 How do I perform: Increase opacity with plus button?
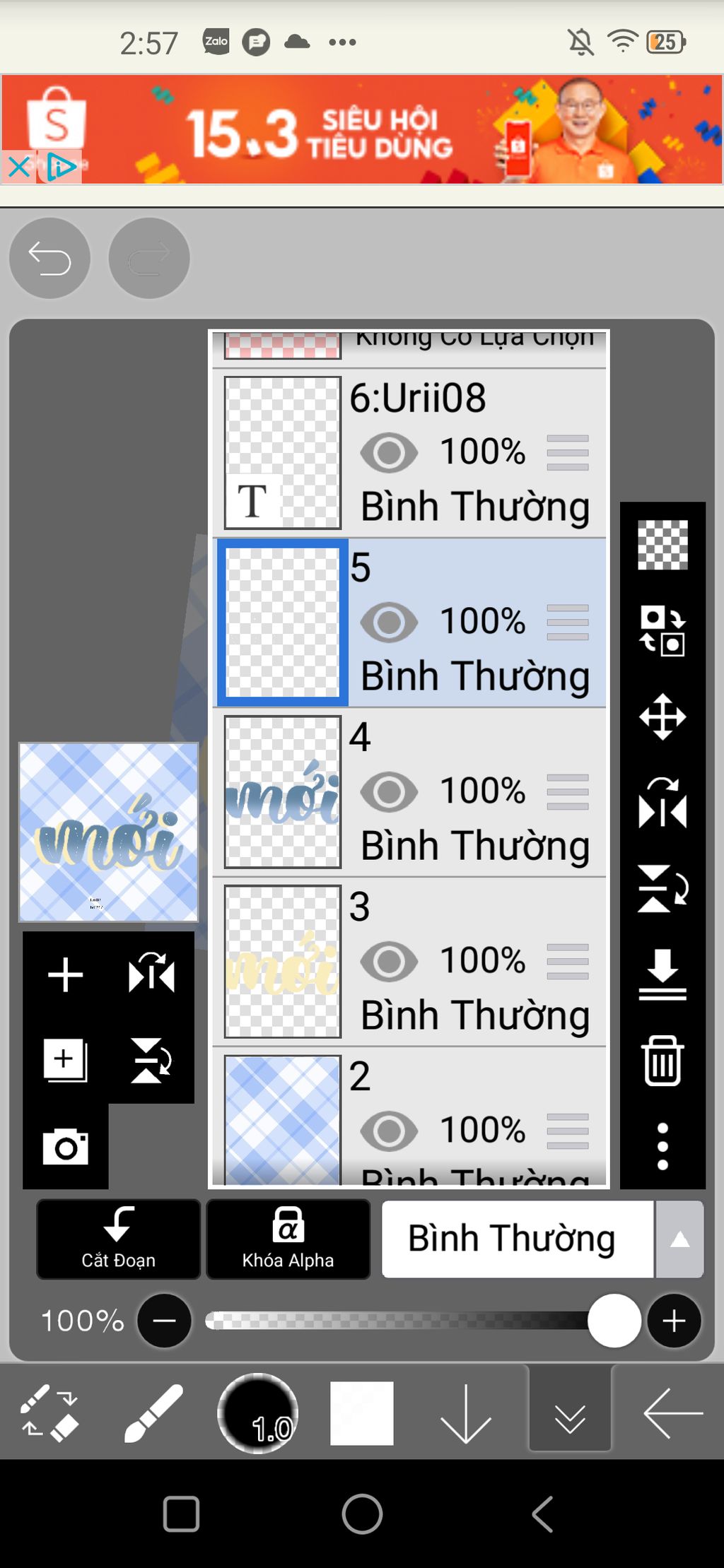click(674, 1321)
